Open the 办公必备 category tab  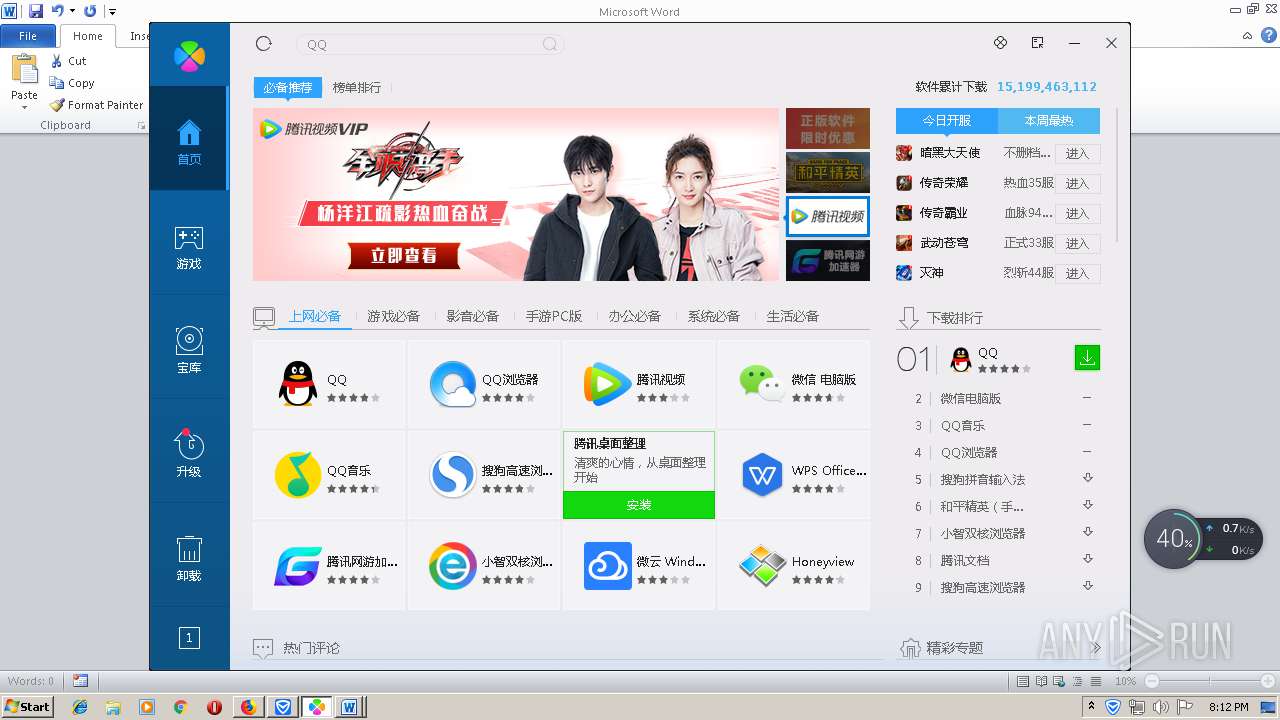tap(634, 316)
